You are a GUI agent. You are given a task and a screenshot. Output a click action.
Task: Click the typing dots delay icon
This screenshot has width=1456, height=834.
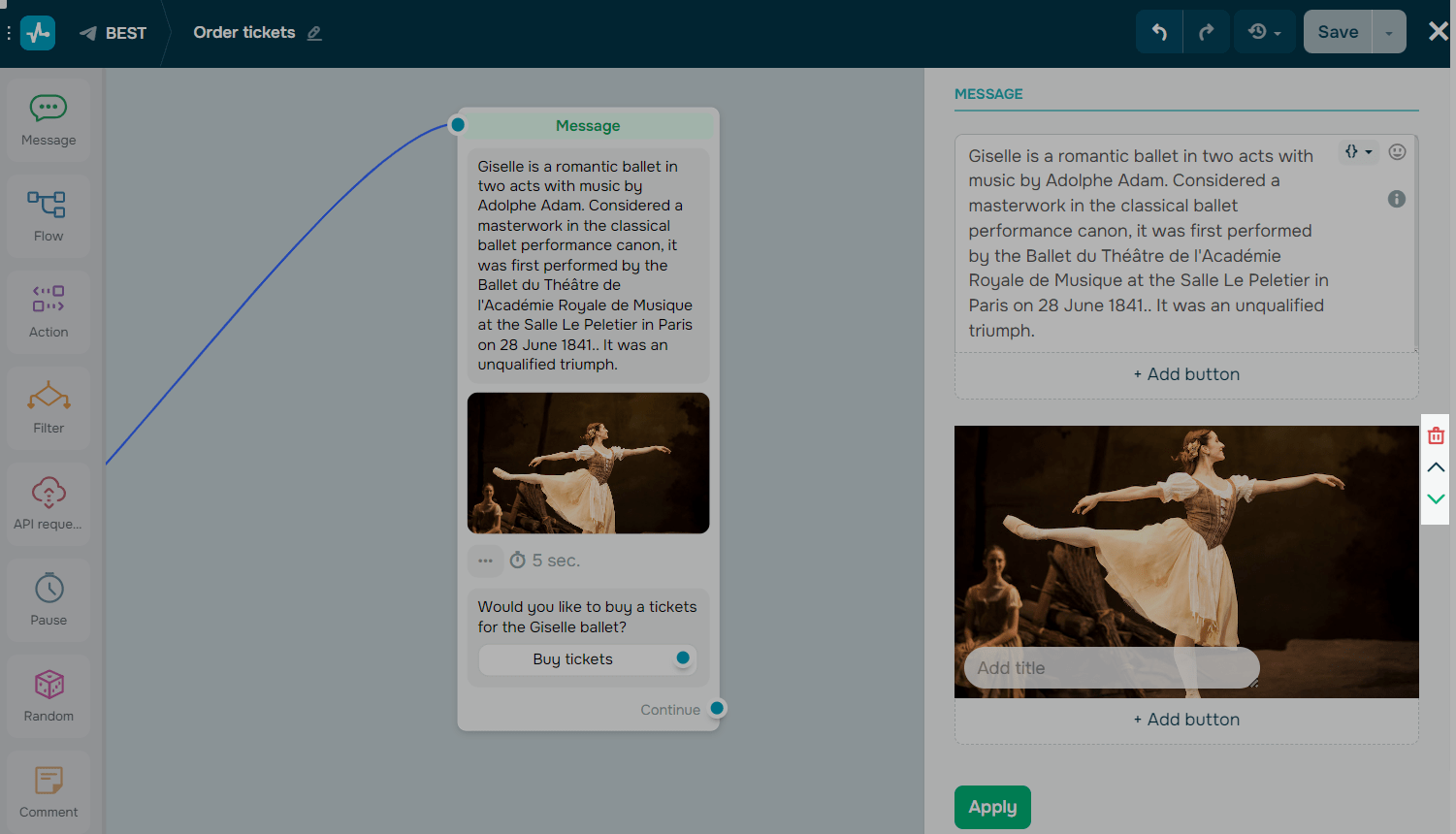pyautogui.click(x=485, y=561)
